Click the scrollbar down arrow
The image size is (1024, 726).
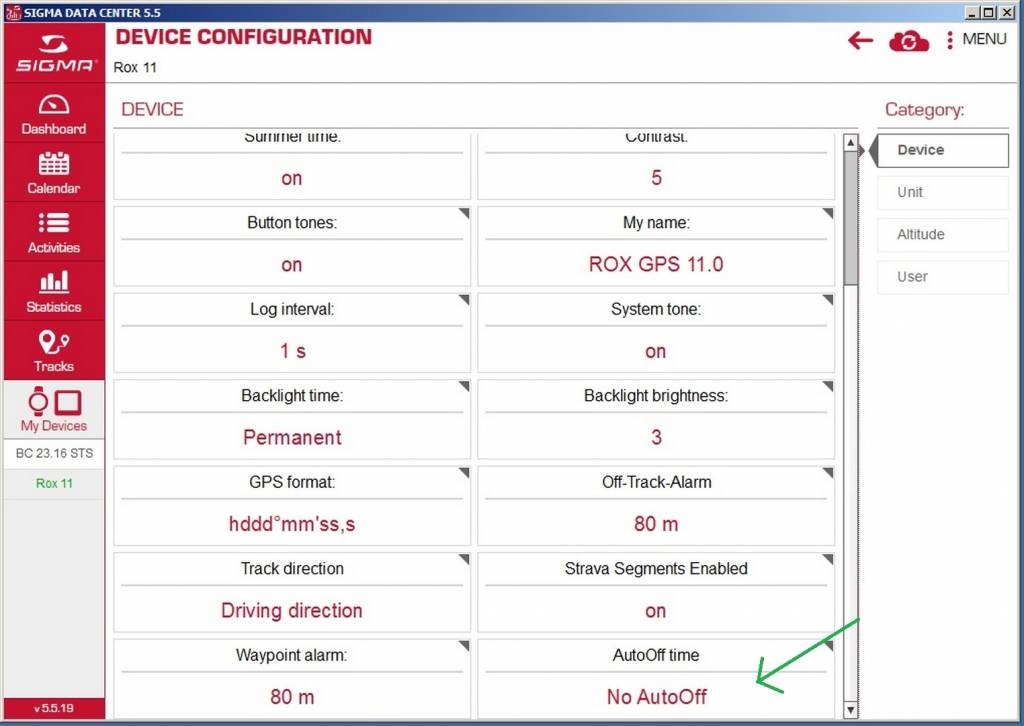(851, 710)
